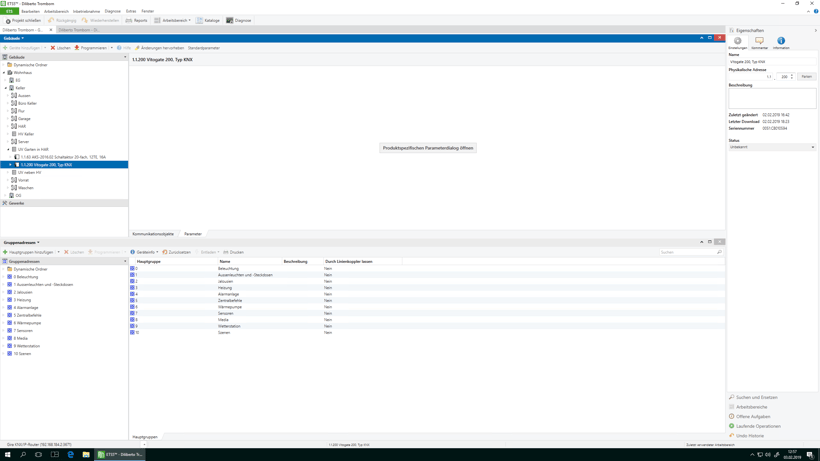
Task: Open the Programmieren dropdown arrow in the Gebäude toolbar
Action: click(x=111, y=48)
